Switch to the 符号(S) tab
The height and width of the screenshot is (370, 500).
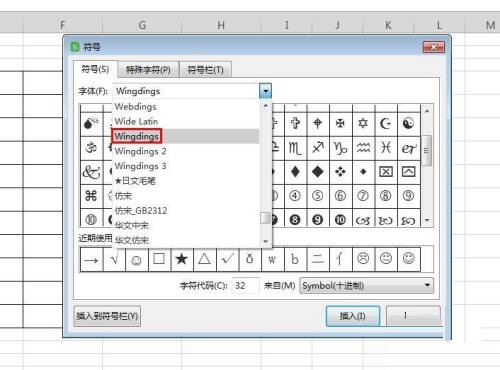[95, 69]
